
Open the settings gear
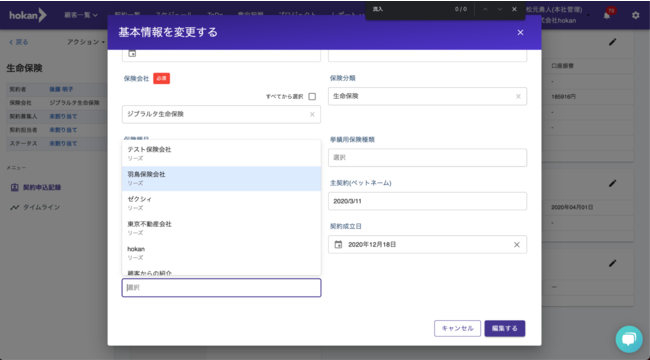click(x=635, y=15)
